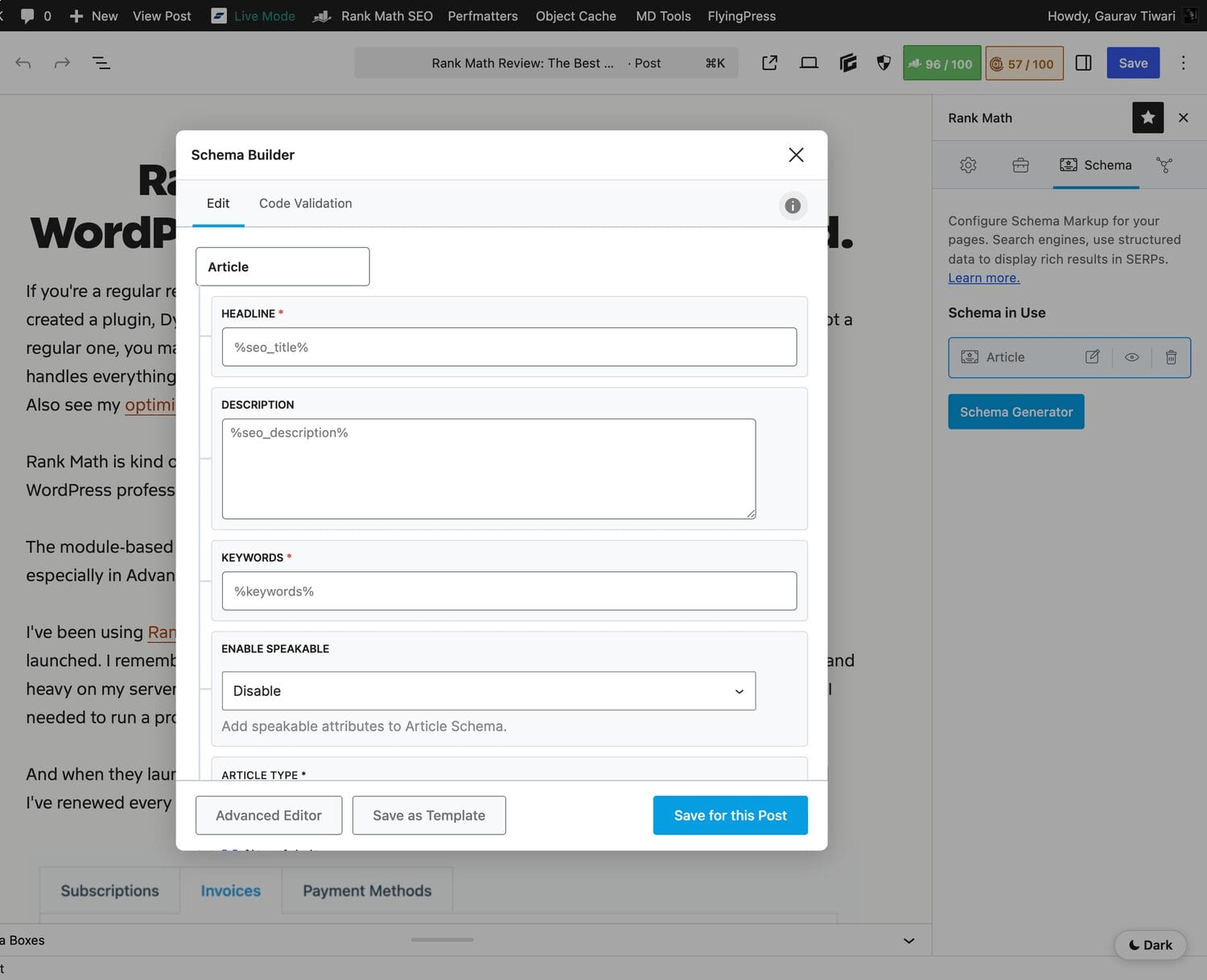The width and height of the screenshot is (1207, 980).
Task: View the post in new tab icon
Action: (769, 63)
